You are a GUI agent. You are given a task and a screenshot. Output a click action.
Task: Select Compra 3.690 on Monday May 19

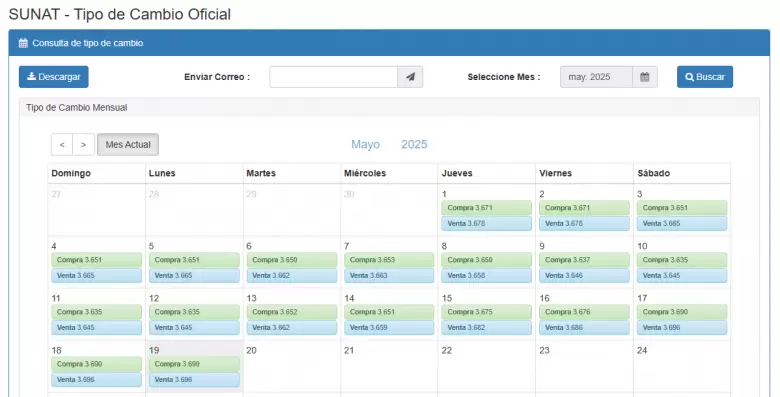tap(194, 364)
